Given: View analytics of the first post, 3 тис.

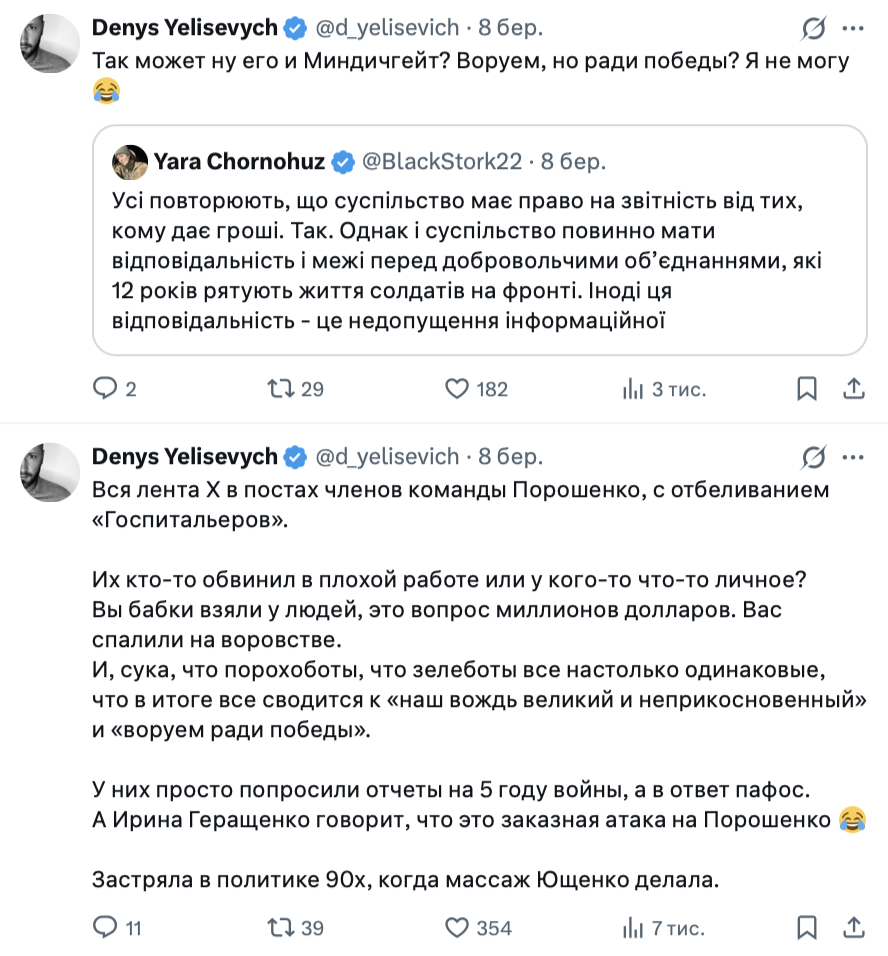Looking at the screenshot, I should tap(632, 389).
